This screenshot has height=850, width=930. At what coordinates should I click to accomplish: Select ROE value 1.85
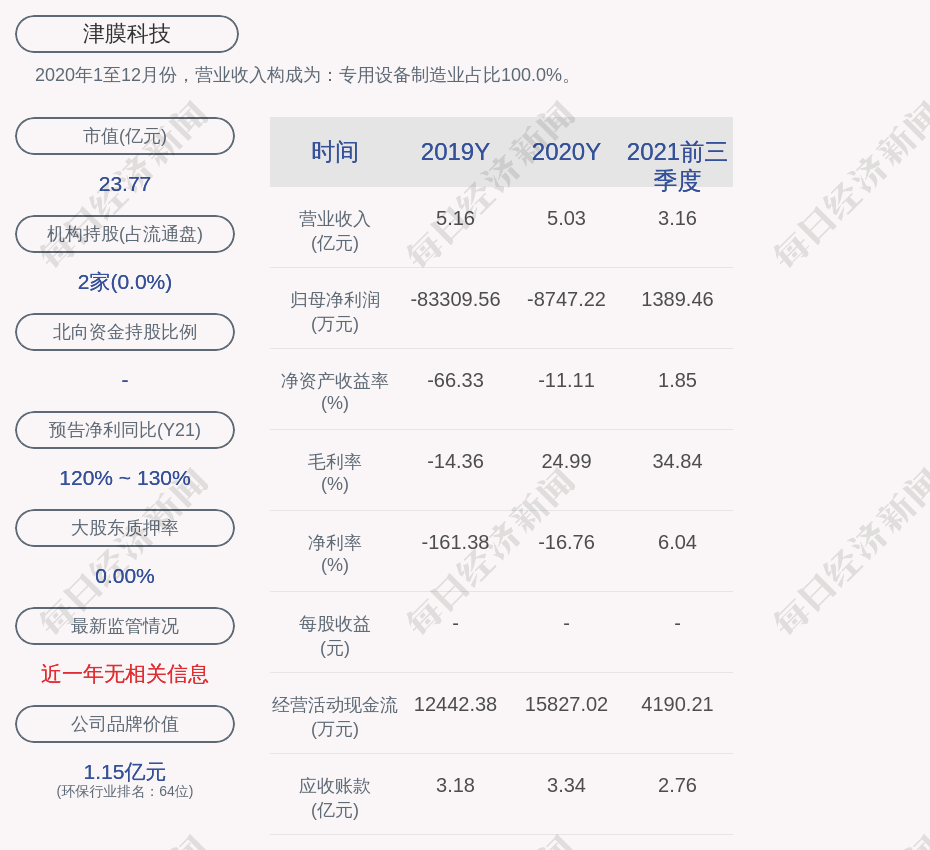tap(677, 380)
